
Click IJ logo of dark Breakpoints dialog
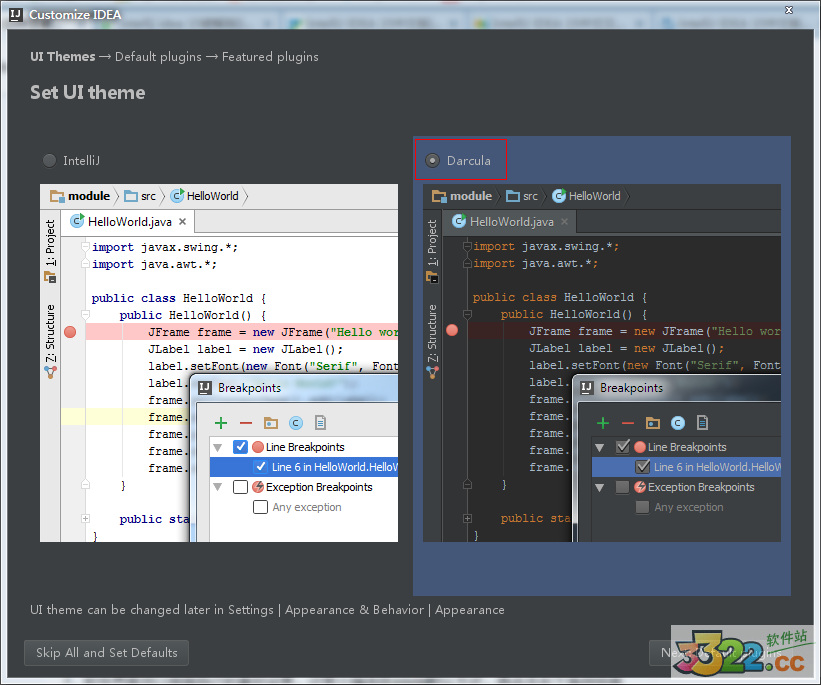(x=587, y=388)
